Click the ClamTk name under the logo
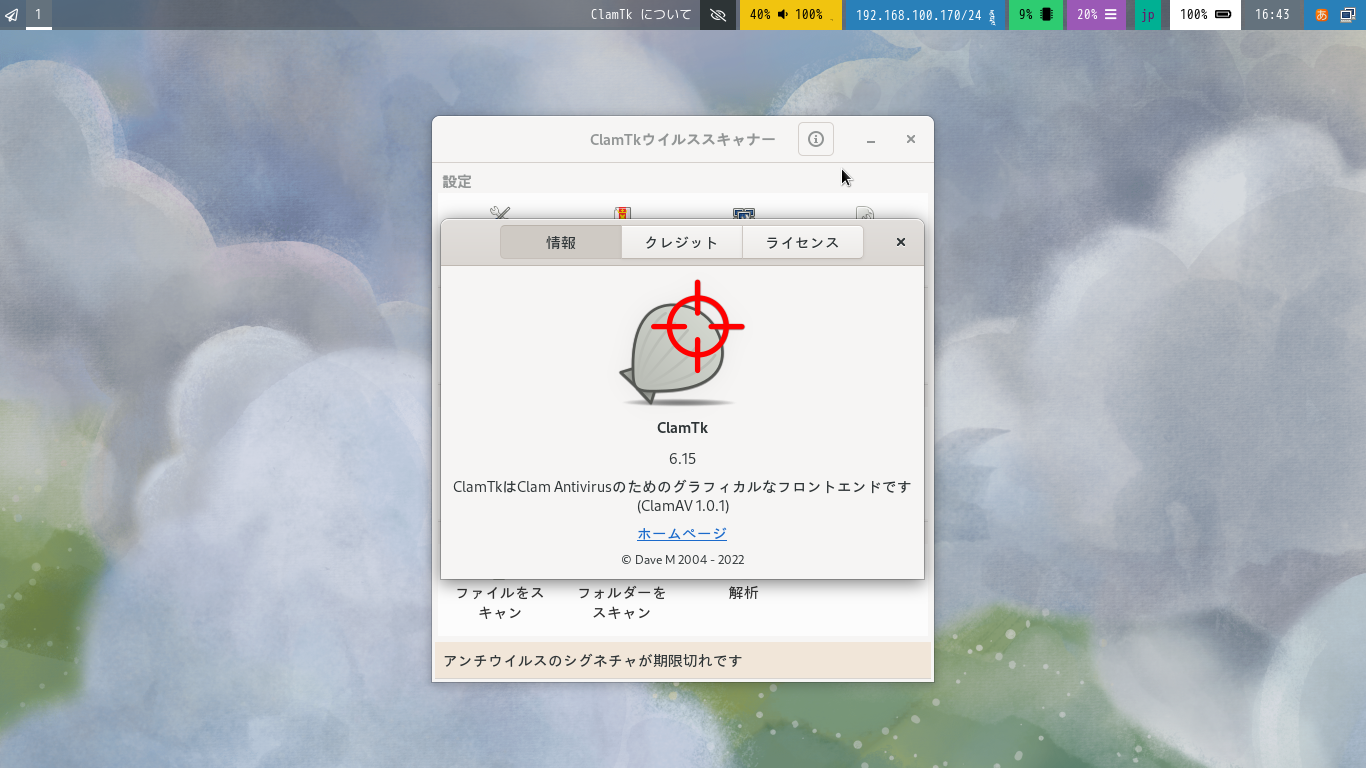1366x768 pixels. pyautogui.click(x=682, y=427)
